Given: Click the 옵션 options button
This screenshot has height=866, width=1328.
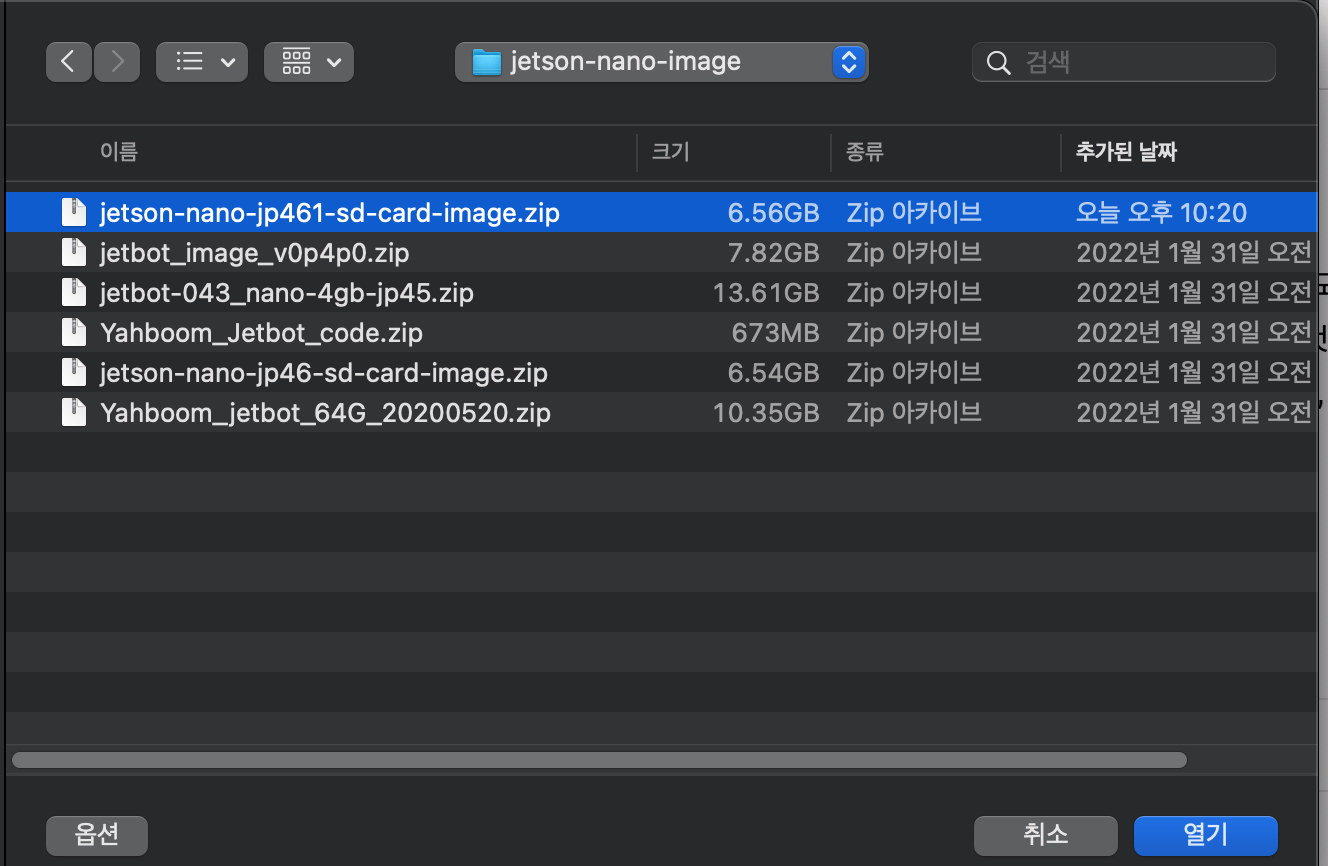Looking at the screenshot, I should pos(97,835).
